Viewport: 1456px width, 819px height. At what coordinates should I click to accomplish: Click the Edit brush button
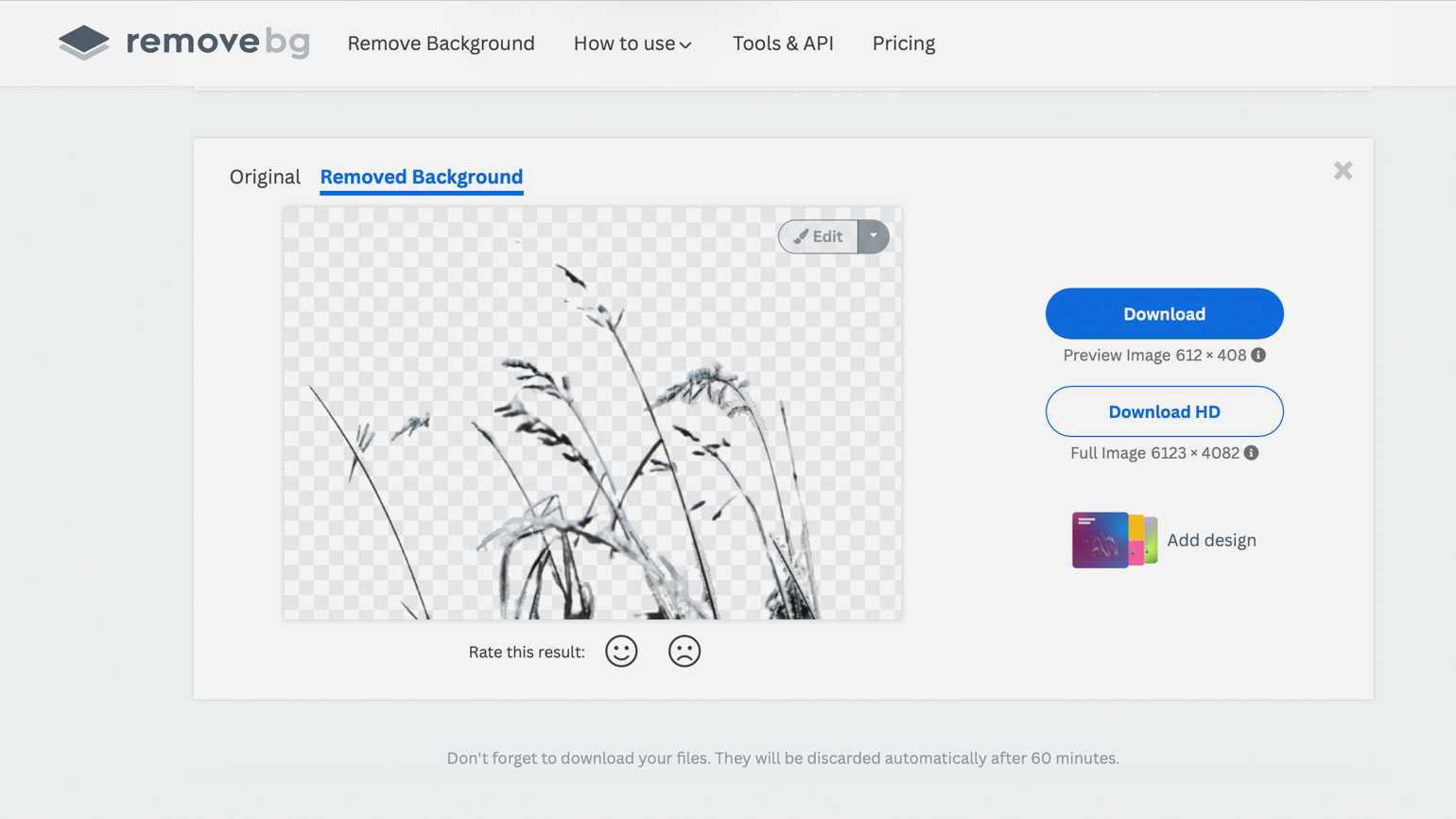pyautogui.click(x=818, y=236)
